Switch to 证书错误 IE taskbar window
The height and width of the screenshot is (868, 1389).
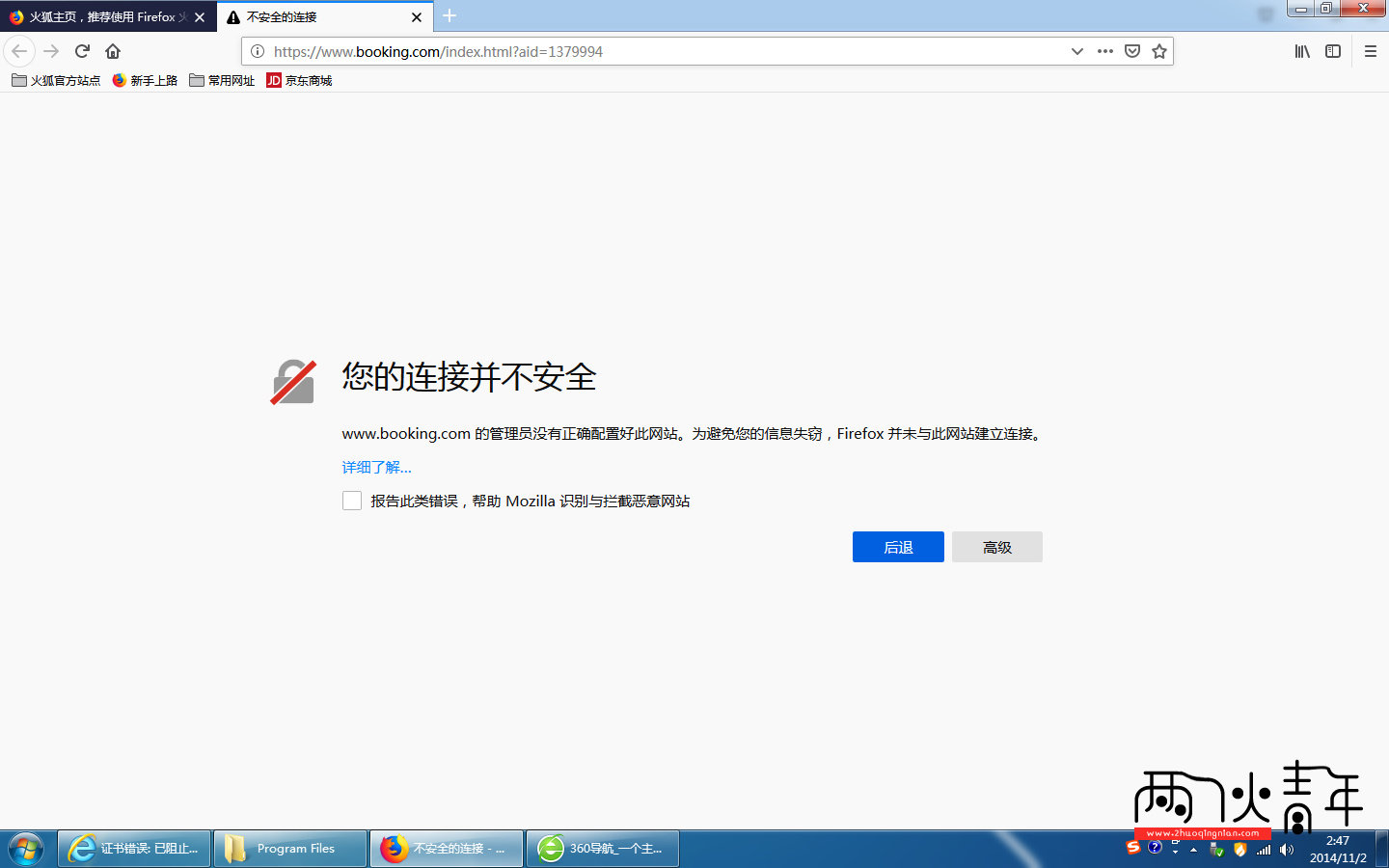(134, 849)
